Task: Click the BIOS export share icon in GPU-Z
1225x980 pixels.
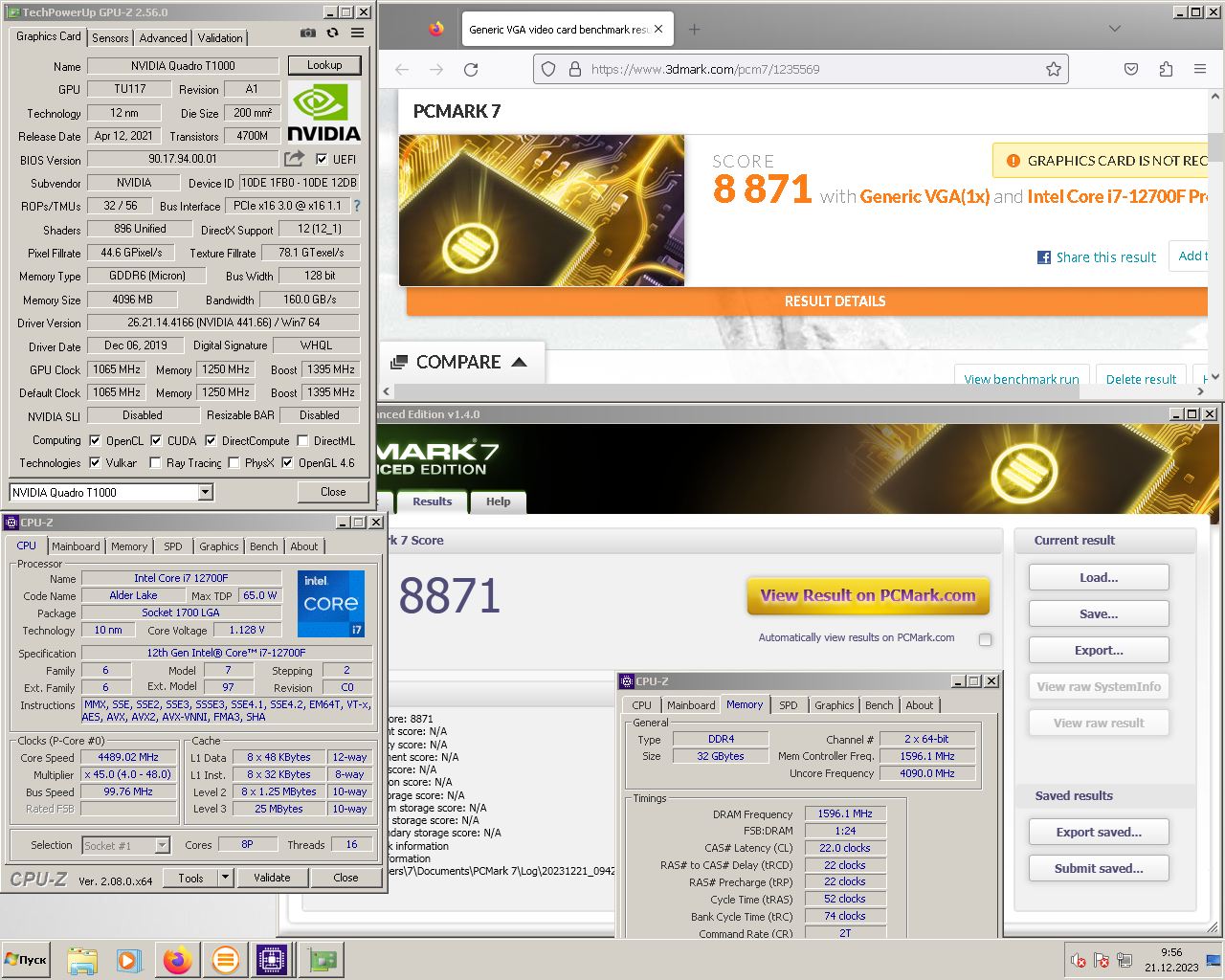Action: [294, 158]
